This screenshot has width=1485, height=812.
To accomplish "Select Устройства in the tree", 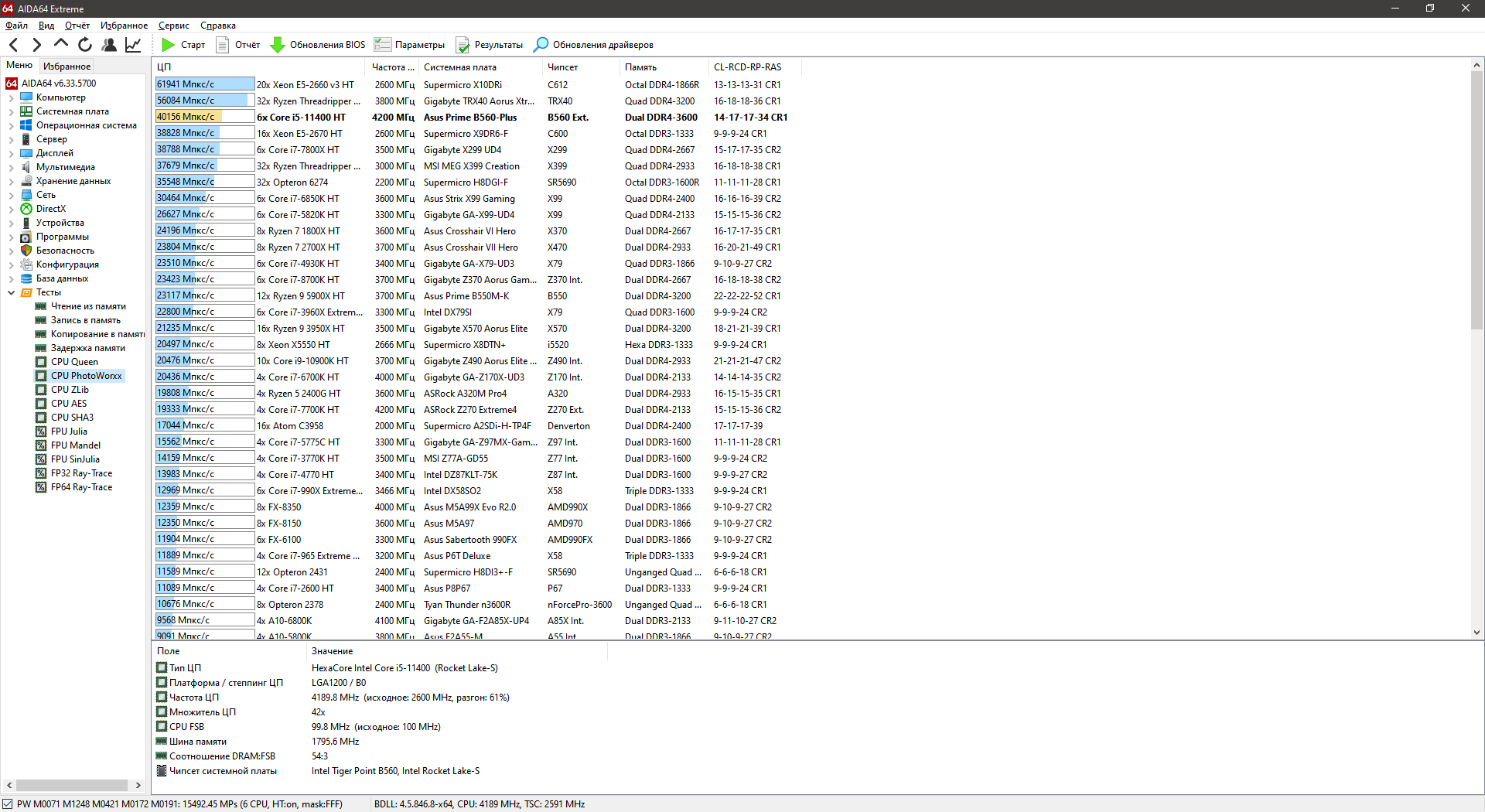I will (60, 223).
